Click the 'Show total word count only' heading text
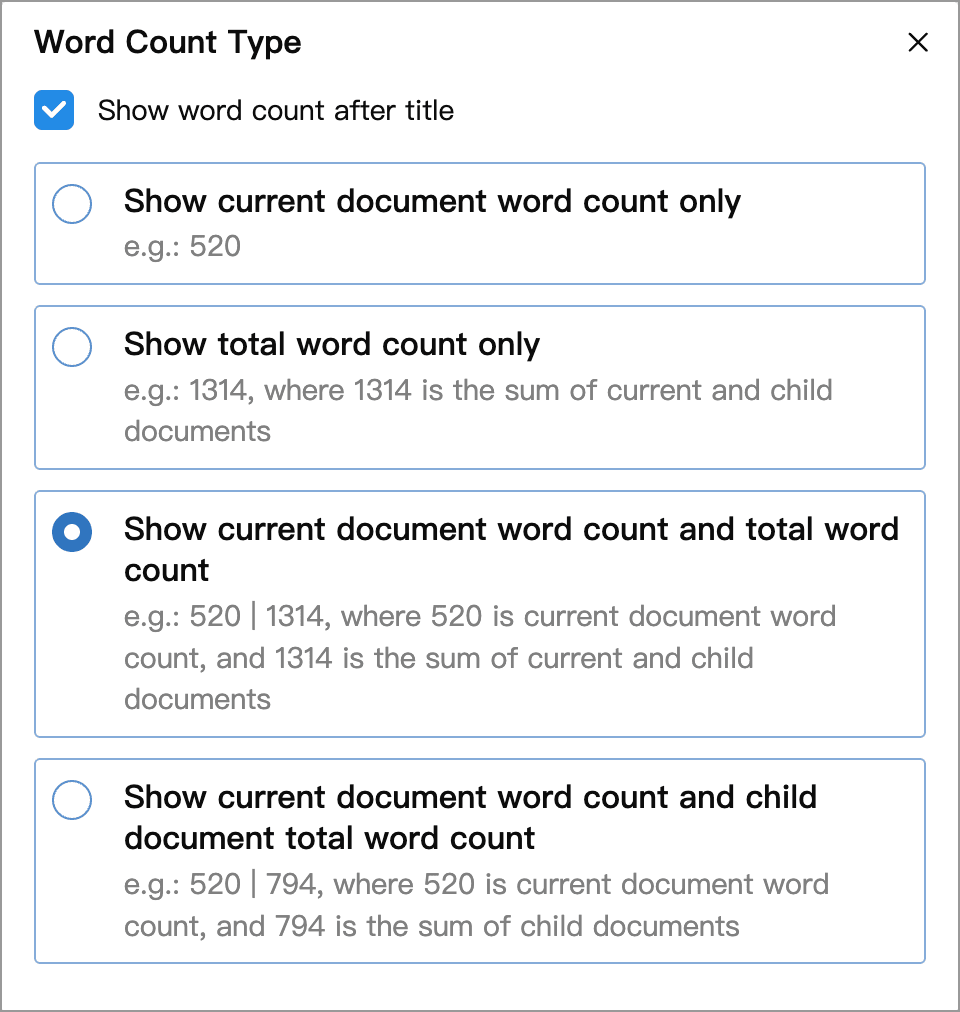Image resolution: width=960 pixels, height=1012 pixels. click(332, 344)
